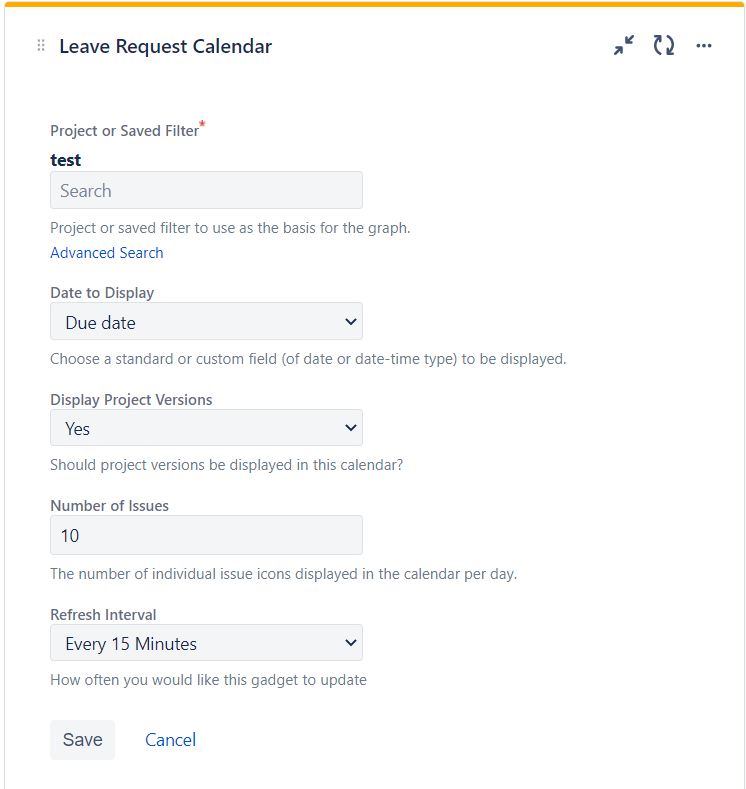Screen dimensions: 746x789
Task: Click the Display Project Versions label
Action: (x=131, y=400)
